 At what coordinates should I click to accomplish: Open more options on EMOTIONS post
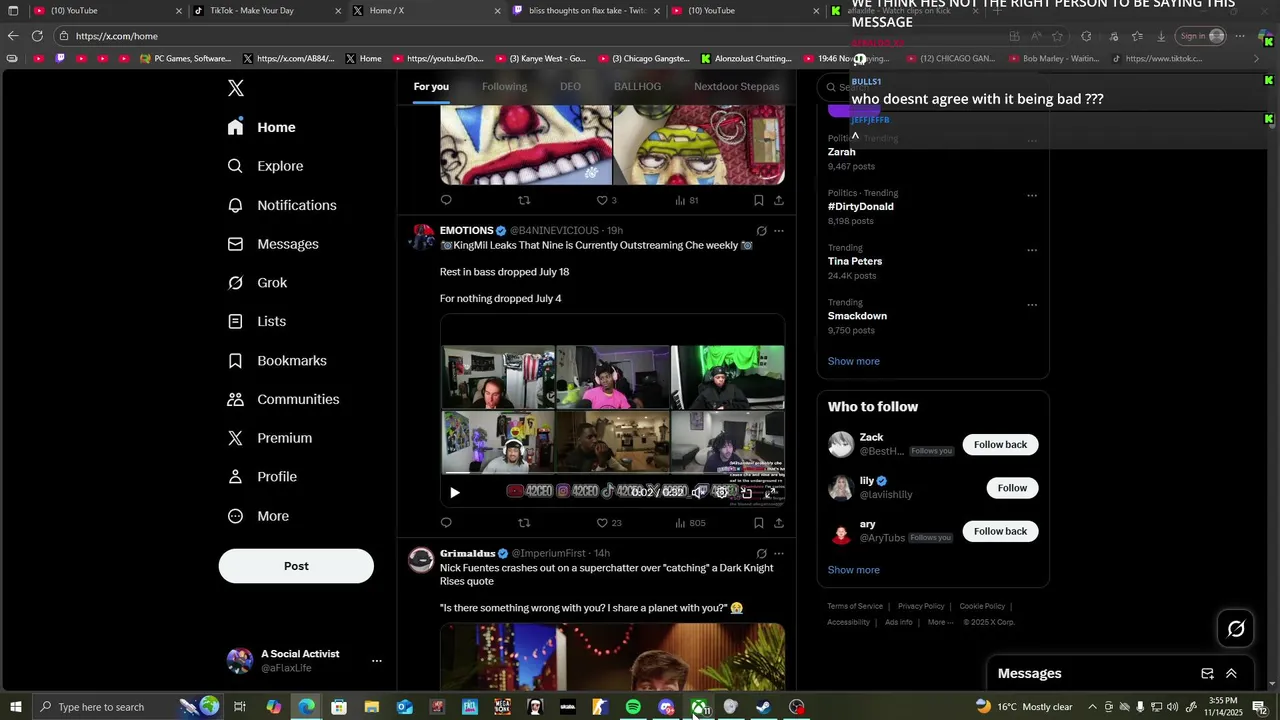[x=779, y=231]
